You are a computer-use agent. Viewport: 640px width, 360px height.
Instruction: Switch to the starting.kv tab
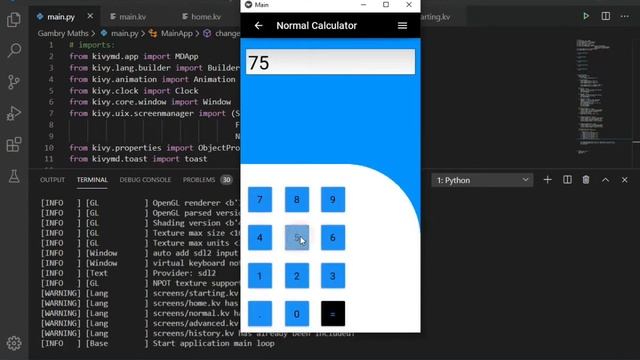point(436,17)
